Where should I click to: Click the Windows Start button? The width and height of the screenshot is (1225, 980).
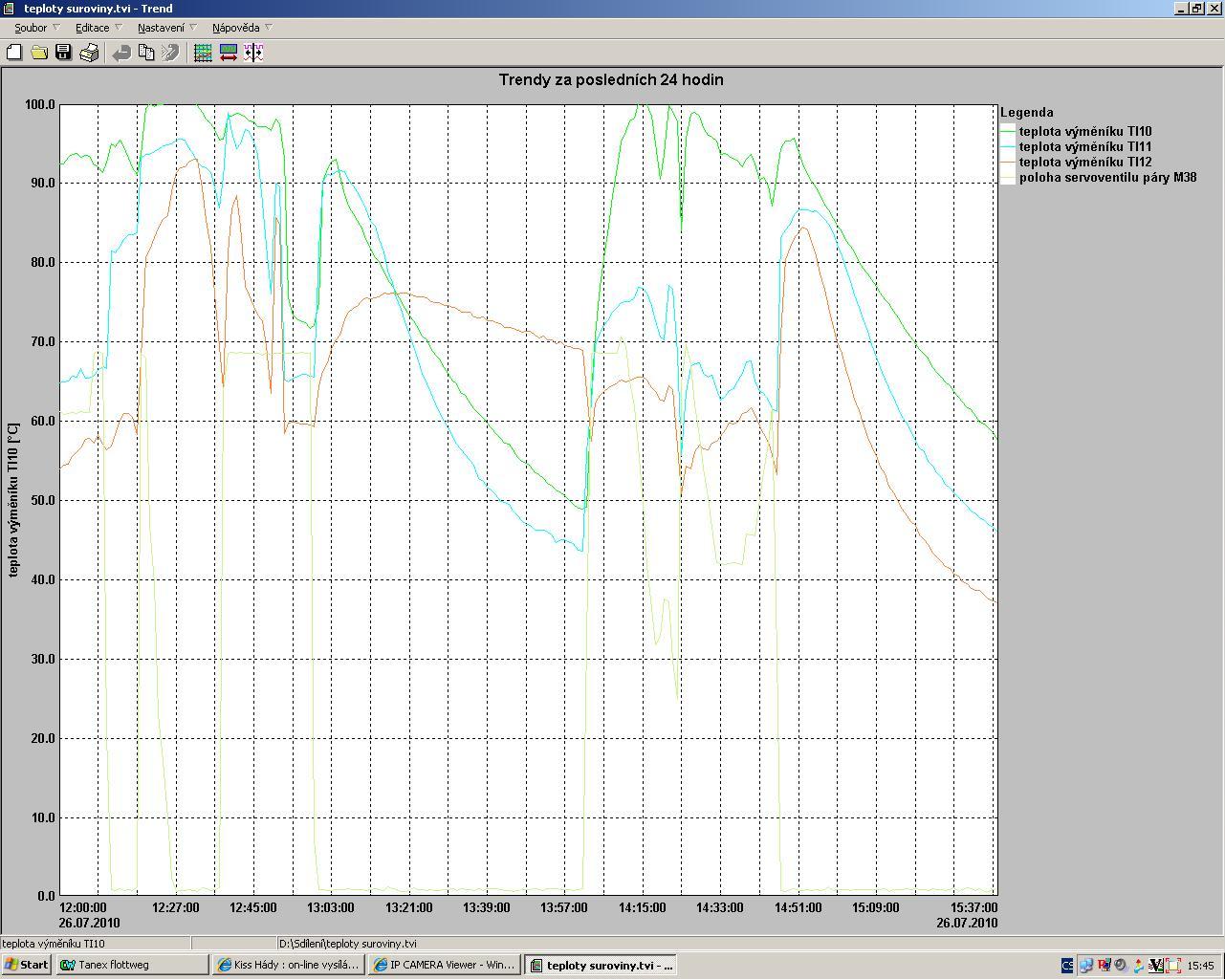pos(27,965)
